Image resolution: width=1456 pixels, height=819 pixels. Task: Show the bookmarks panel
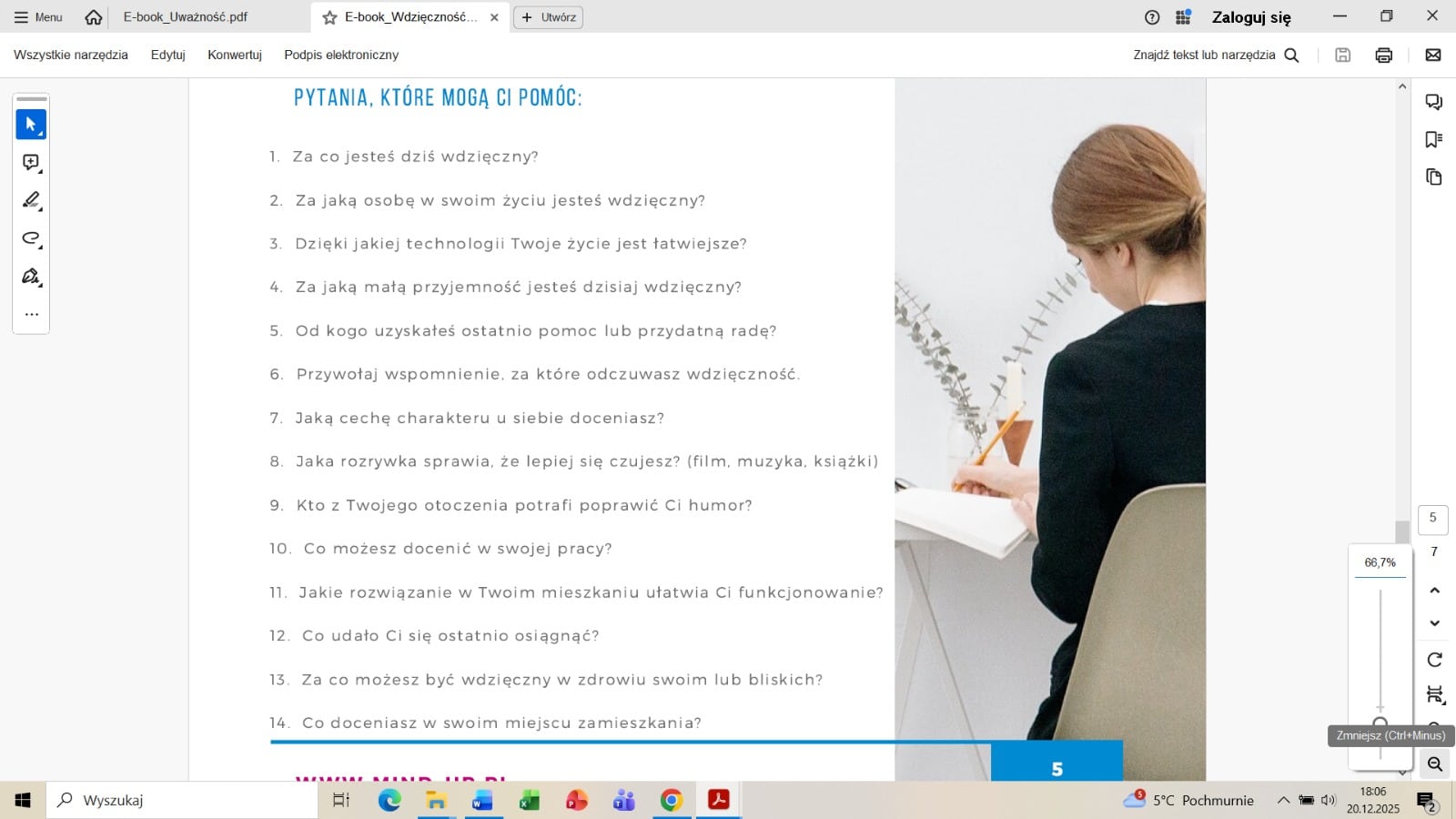[x=1434, y=139]
